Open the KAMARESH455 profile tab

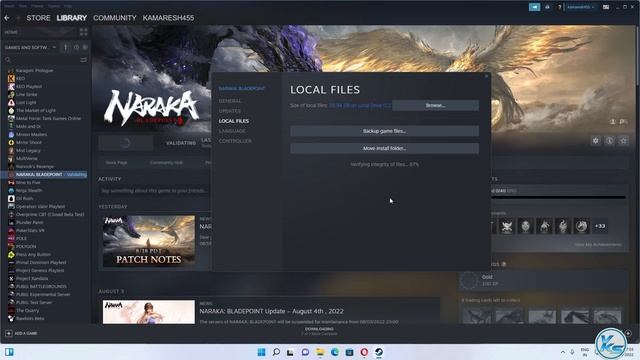[168, 18]
